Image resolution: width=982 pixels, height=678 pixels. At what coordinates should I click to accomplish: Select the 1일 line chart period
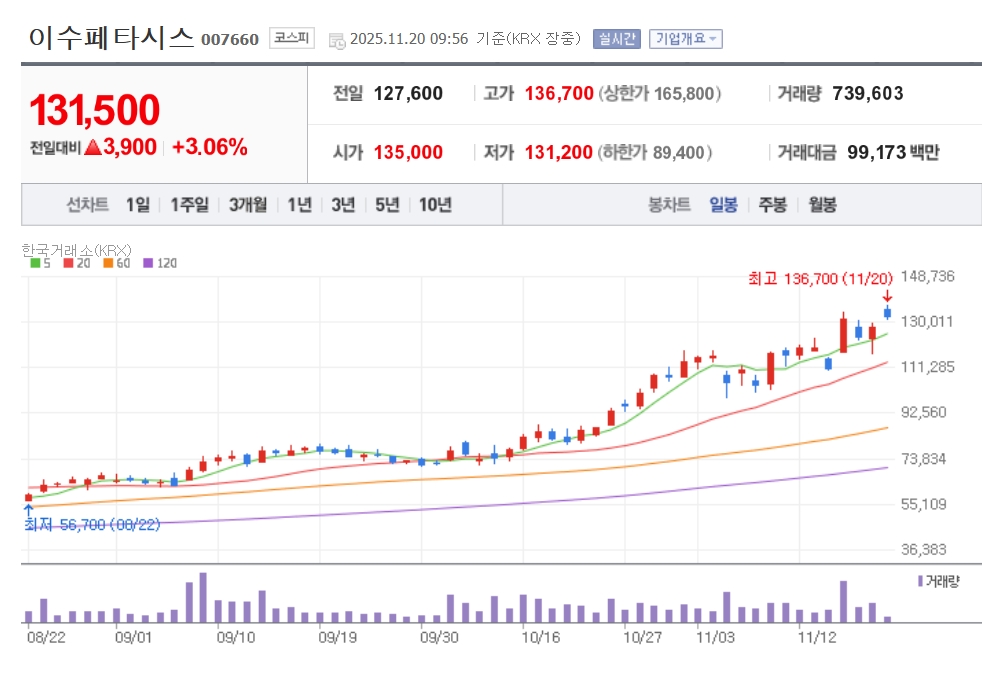[x=137, y=205]
